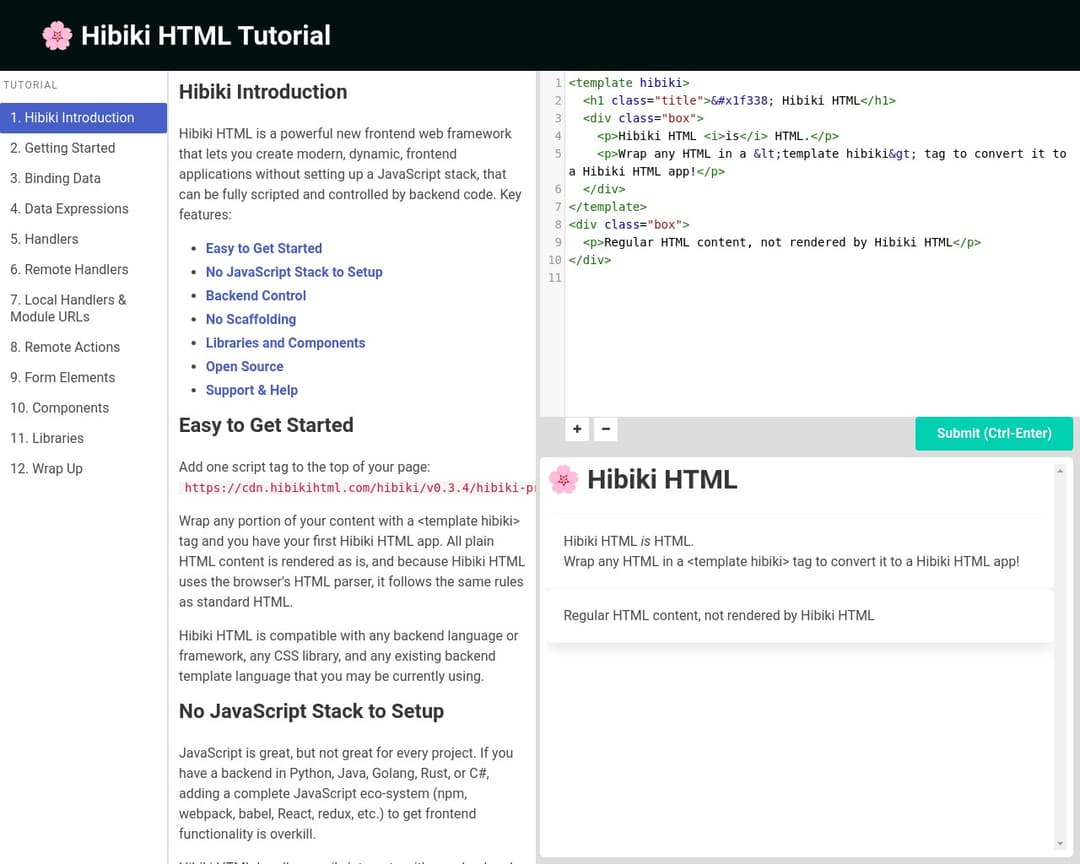
Task: Click empty code line 11 in editor
Action: [820, 278]
